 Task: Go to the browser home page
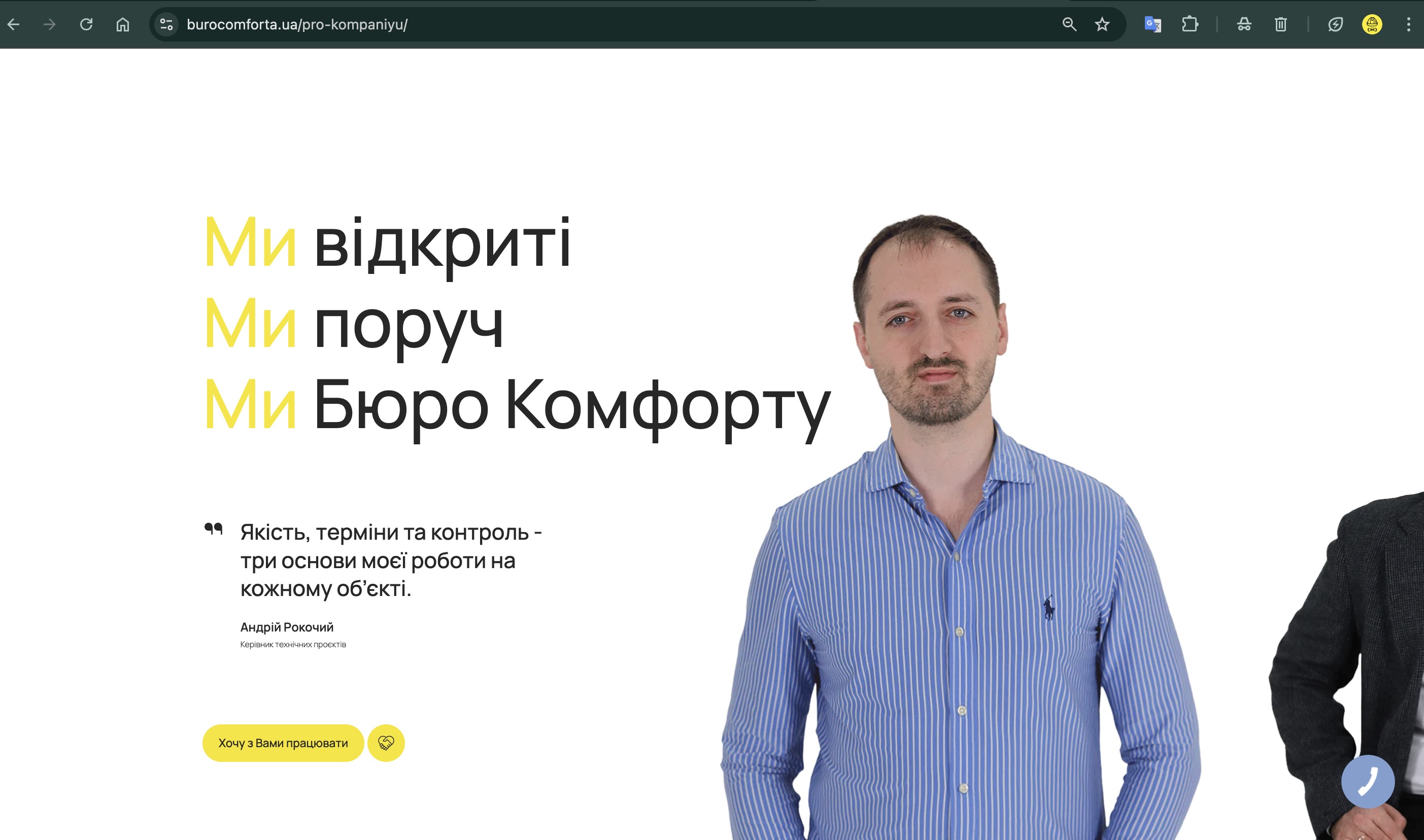point(123,24)
